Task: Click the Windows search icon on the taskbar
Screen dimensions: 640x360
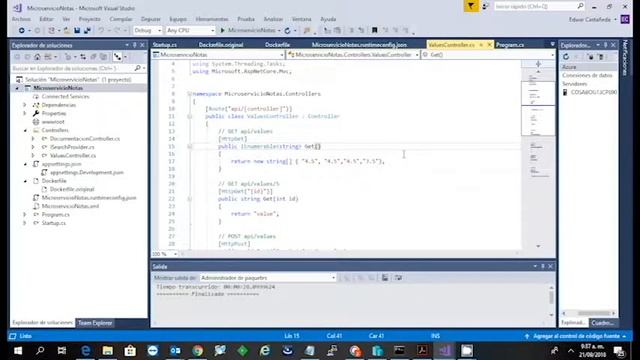Action: [40, 351]
